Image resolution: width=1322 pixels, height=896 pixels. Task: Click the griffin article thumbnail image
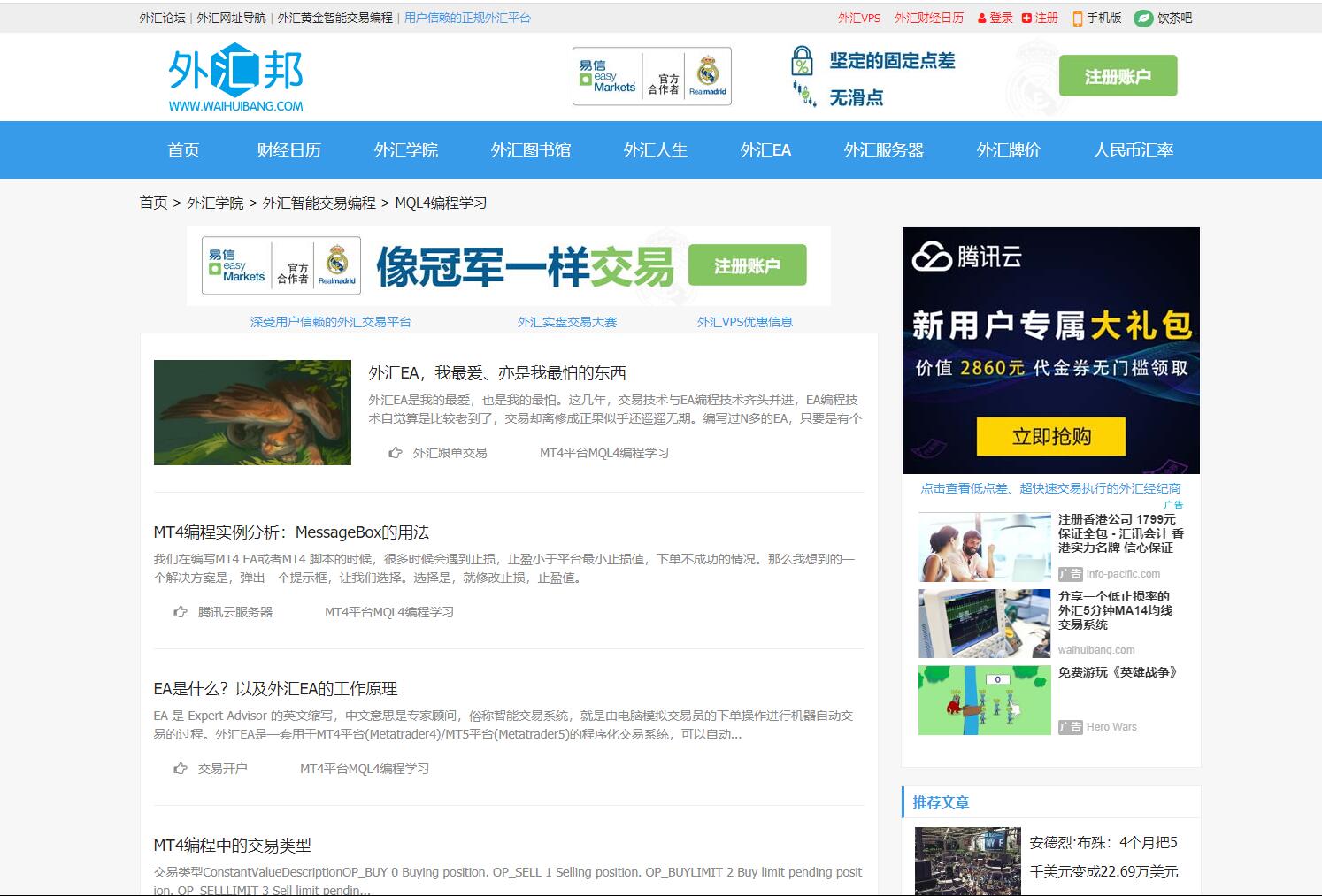point(252,412)
